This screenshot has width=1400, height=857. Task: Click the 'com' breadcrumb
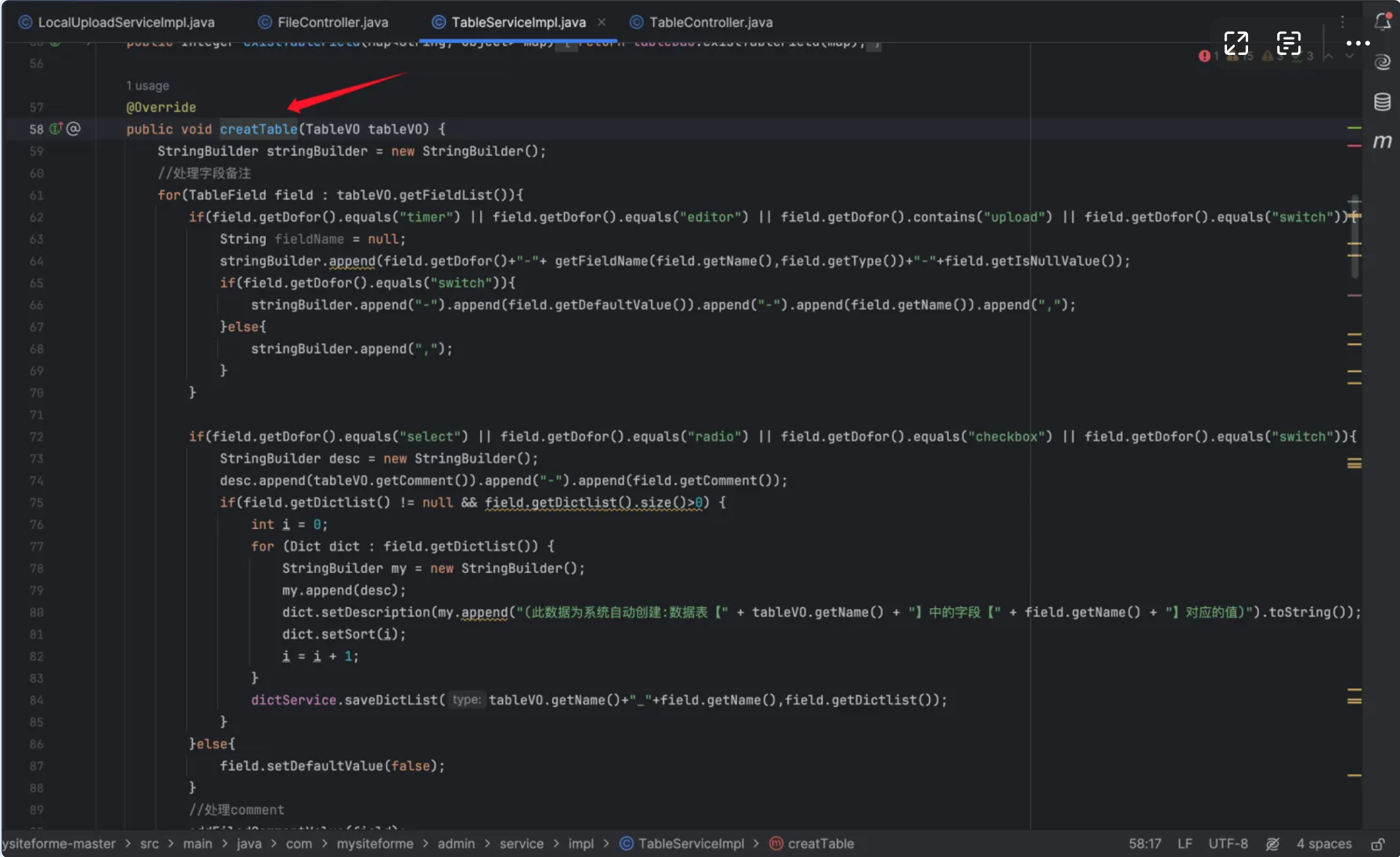[x=299, y=843]
